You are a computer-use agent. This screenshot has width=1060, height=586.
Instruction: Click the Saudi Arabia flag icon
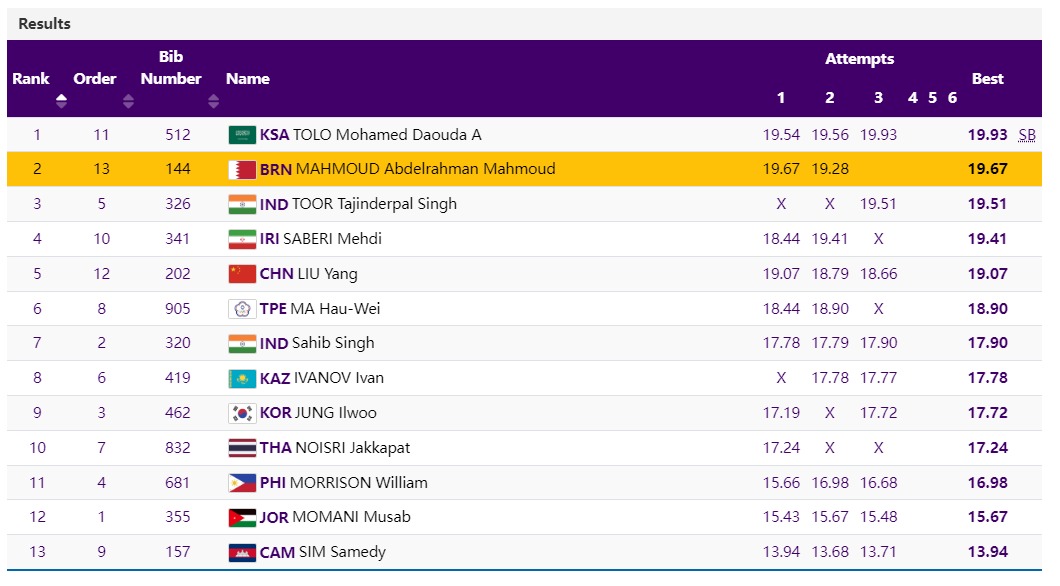click(242, 135)
